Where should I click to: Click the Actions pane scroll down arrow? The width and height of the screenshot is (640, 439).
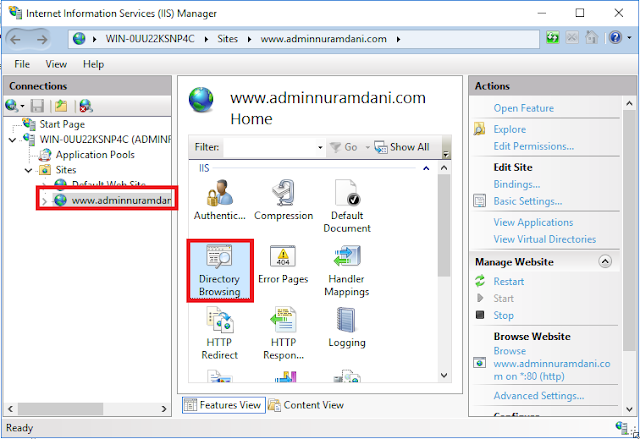click(629, 408)
